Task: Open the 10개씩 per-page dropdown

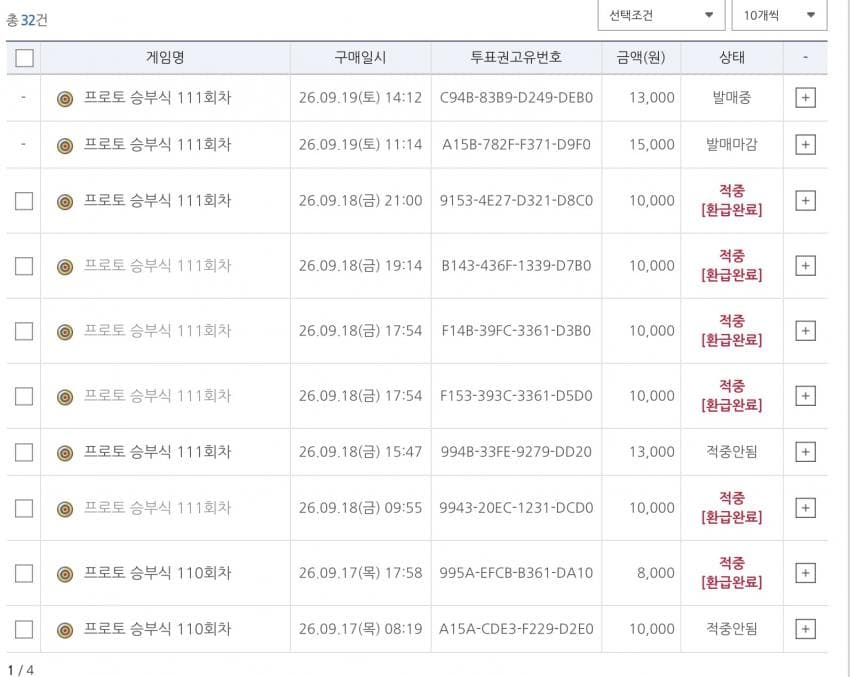Action: tap(779, 15)
